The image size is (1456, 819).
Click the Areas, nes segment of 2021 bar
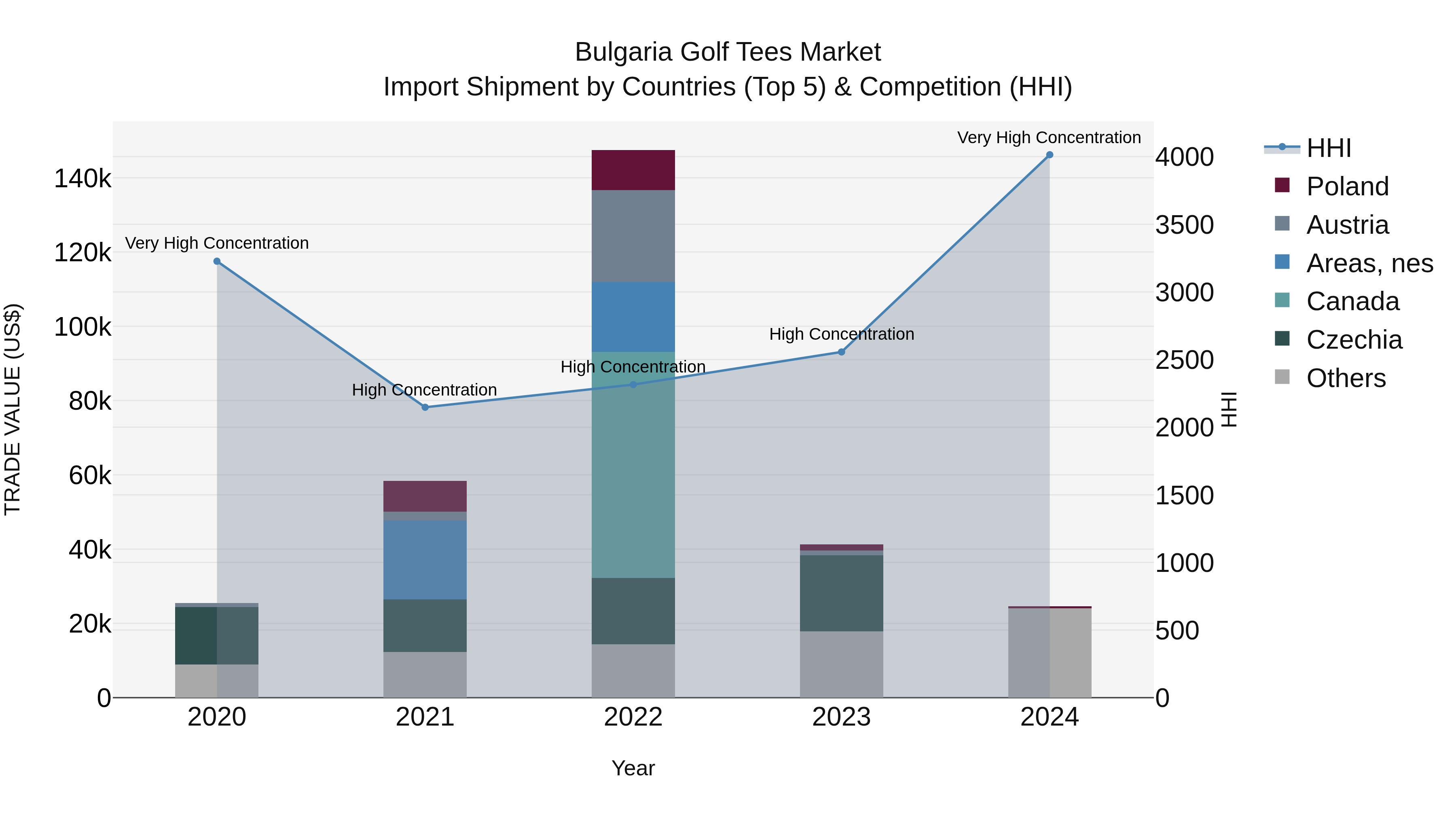(425, 560)
